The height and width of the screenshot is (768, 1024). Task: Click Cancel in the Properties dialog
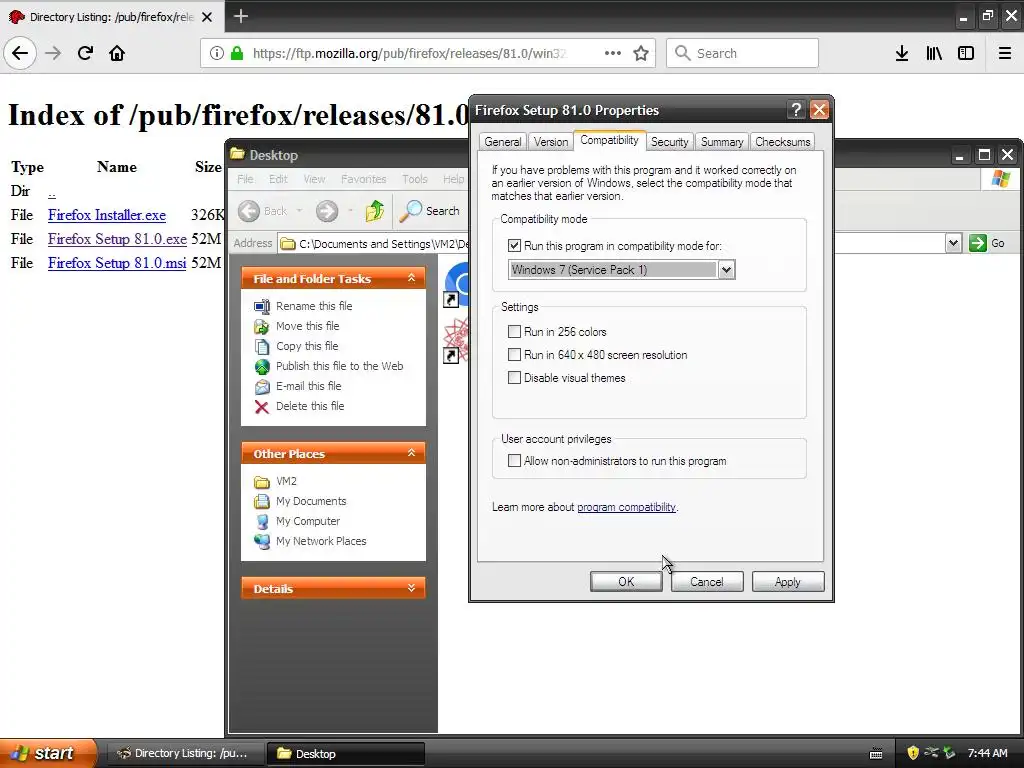[x=707, y=581]
